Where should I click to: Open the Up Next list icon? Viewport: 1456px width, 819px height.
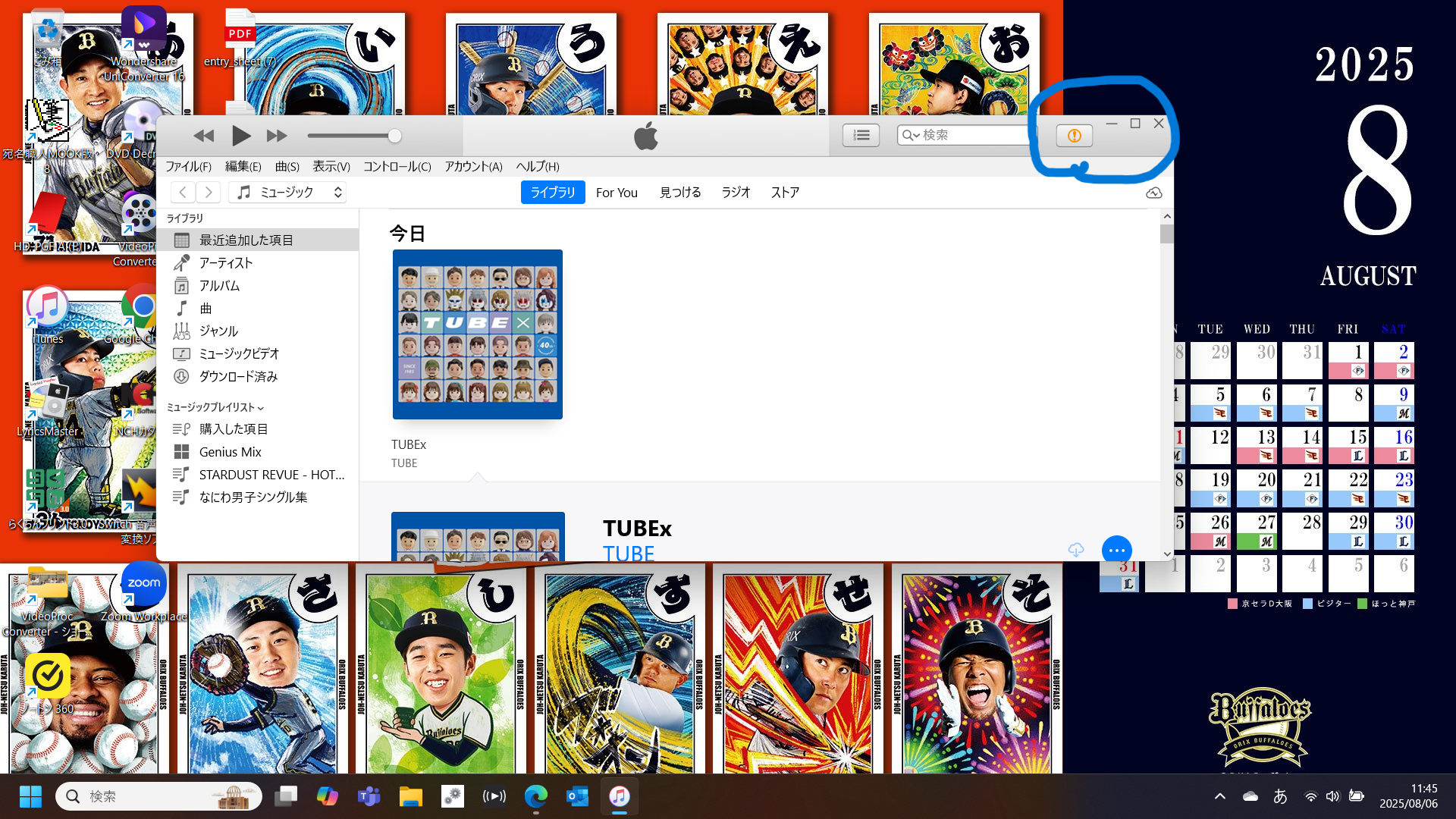[861, 135]
